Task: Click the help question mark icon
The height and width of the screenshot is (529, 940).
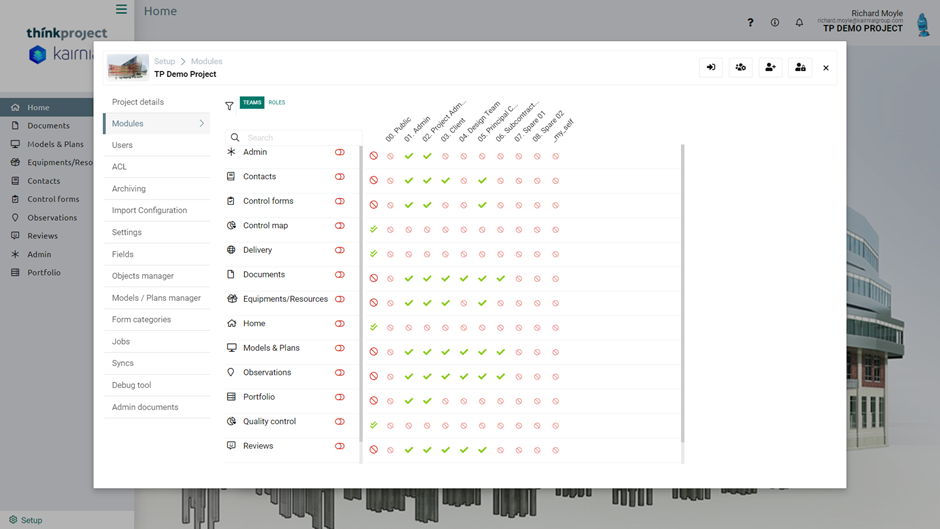Action: 750,22
